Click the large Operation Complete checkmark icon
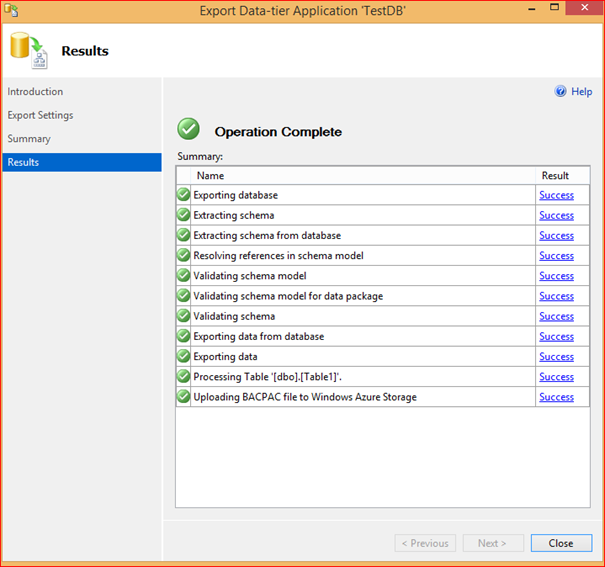This screenshot has height=567, width=605. pos(188,129)
